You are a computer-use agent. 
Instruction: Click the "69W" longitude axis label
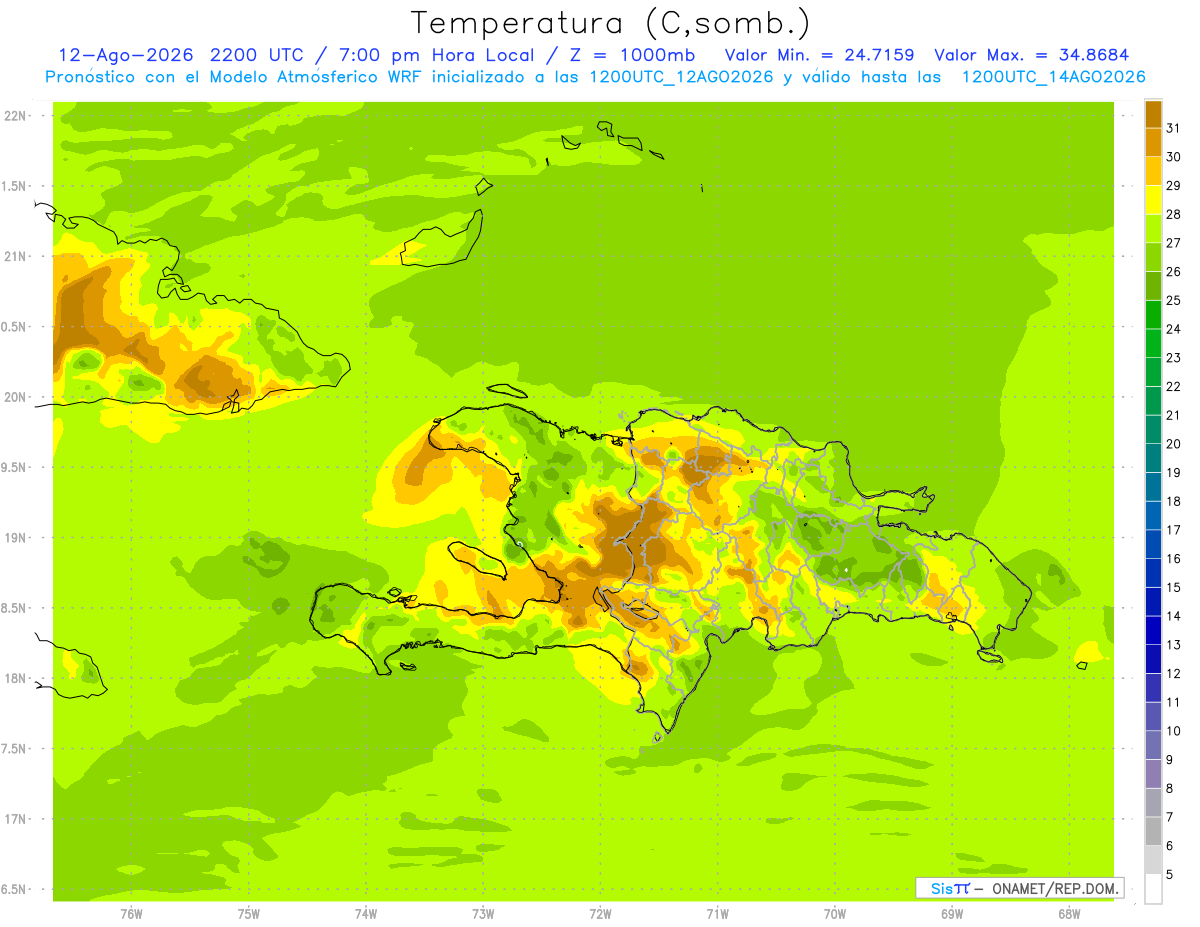(x=952, y=913)
